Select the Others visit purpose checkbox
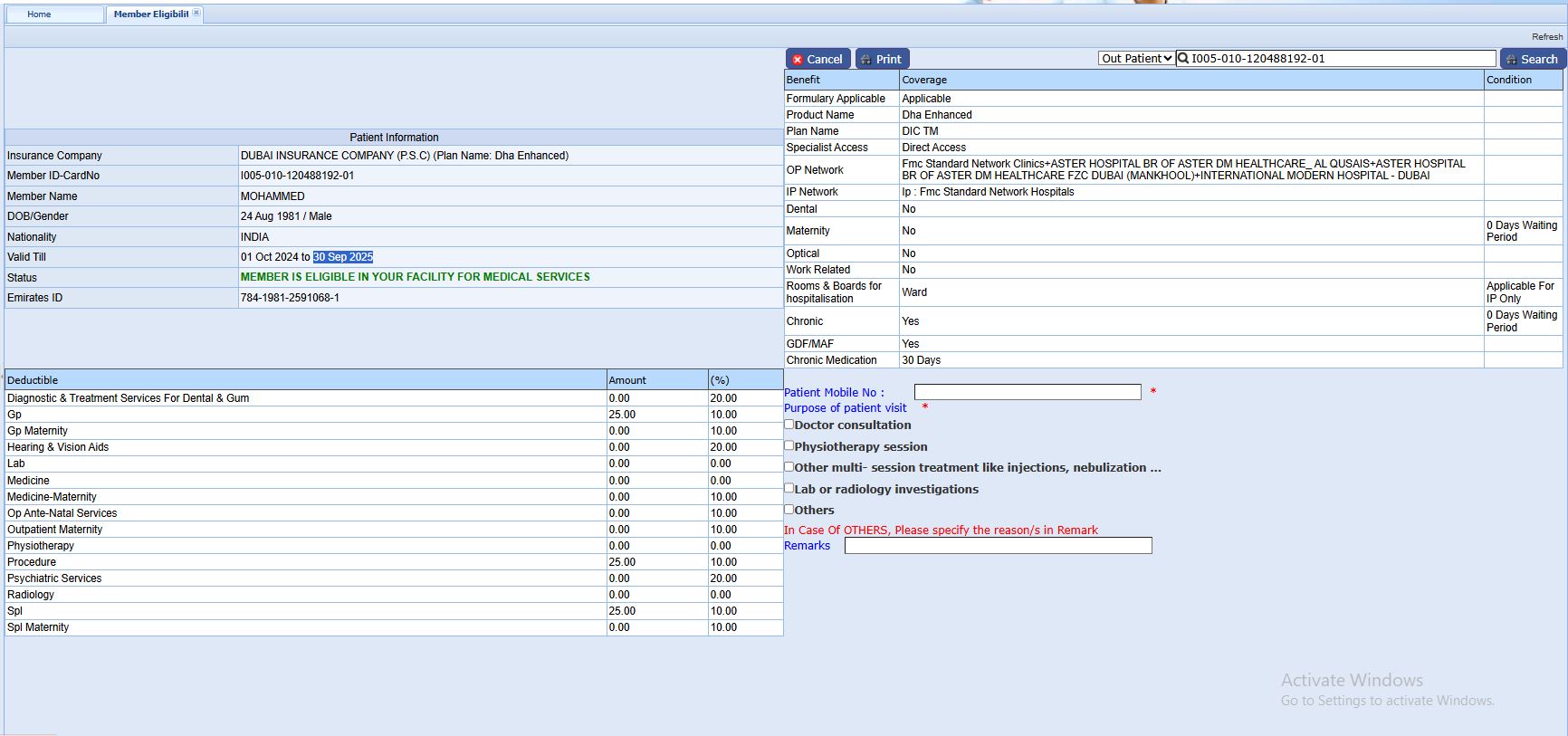Screen dimensions: 1568x736 click(x=789, y=509)
